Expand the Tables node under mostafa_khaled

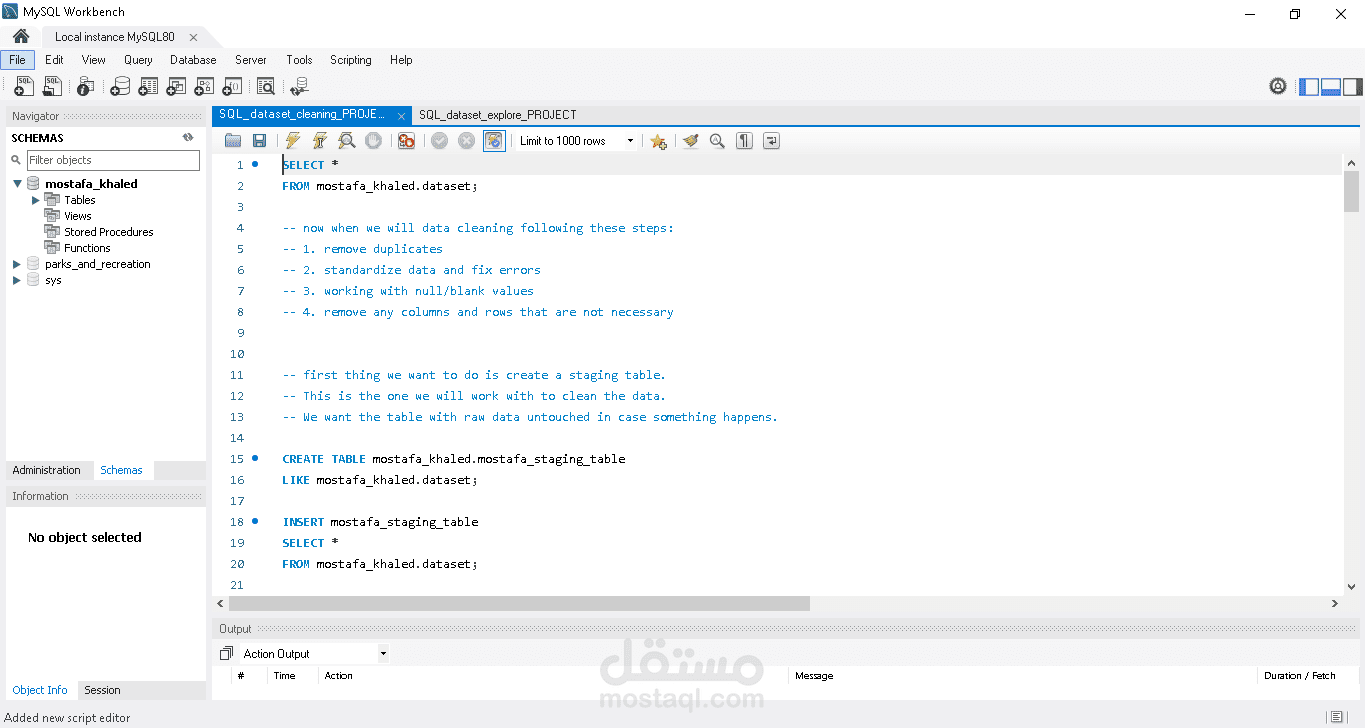pyautogui.click(x=35, y=199)
